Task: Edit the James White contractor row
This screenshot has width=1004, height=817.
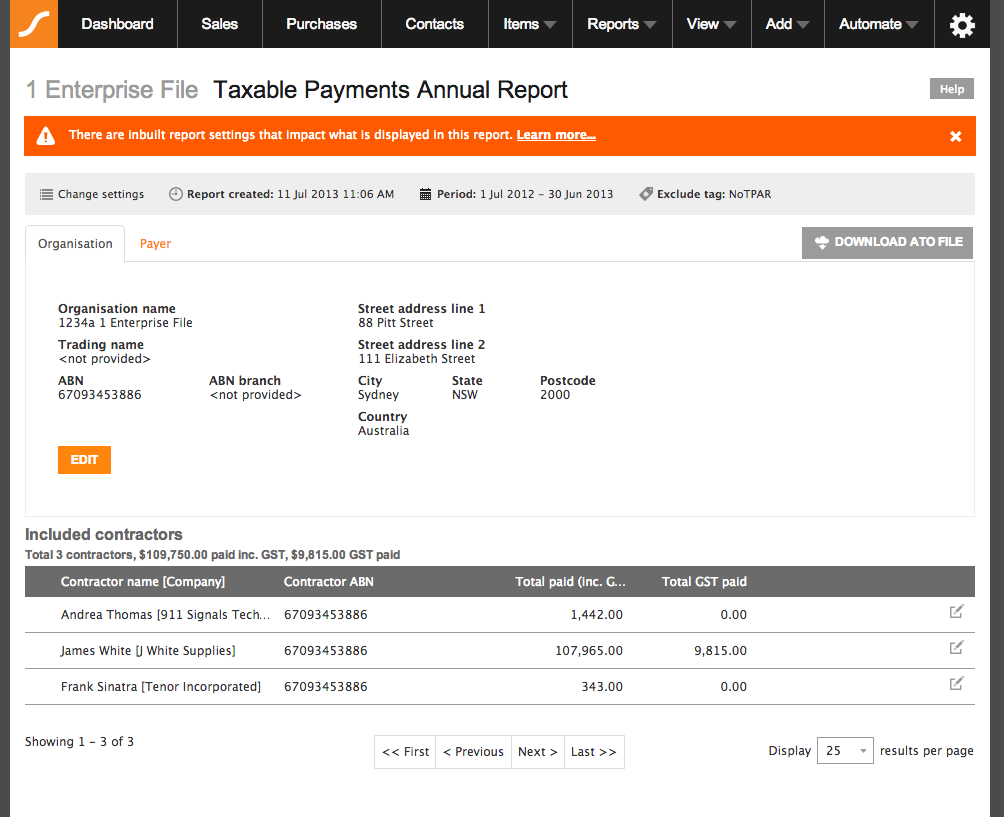Action: (956, 647)
